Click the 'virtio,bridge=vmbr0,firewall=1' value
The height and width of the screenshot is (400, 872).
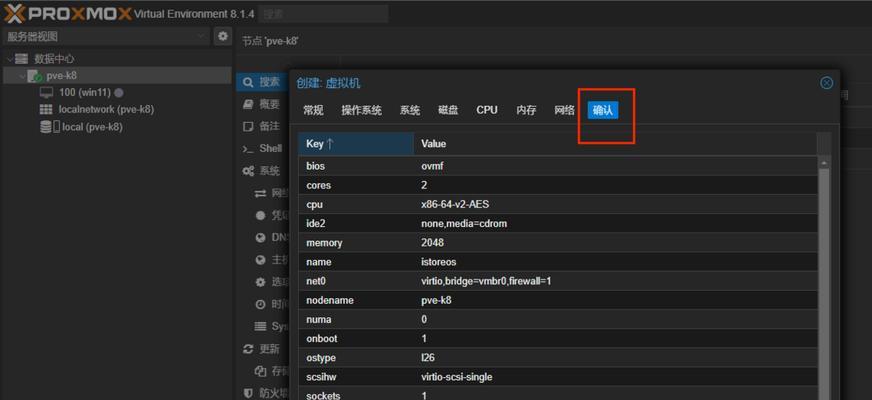pos(486,282)
